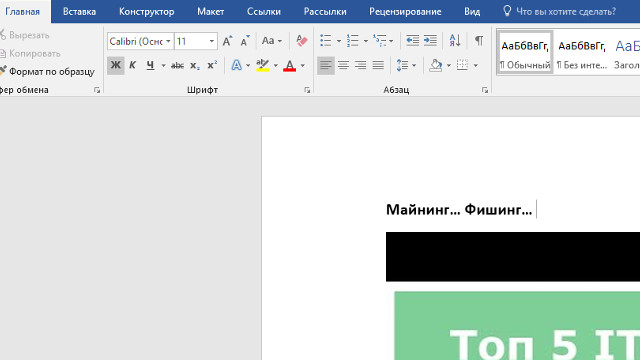Apply multilevel list
Viewport: 640px width, 360px height.
coord(380,40)
